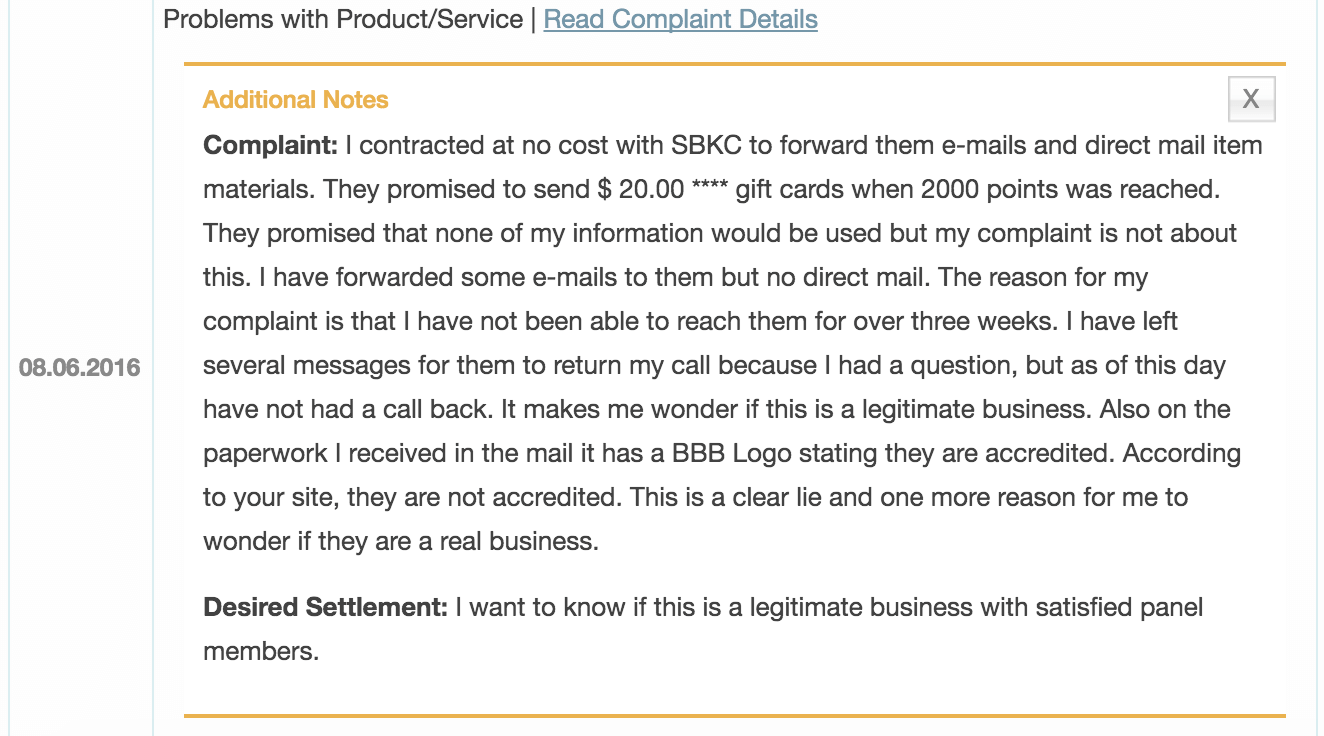Click the words 'have not had a call back'
Image resolution: width=1324 pixels, height=736 pixels.
point(346,410)
